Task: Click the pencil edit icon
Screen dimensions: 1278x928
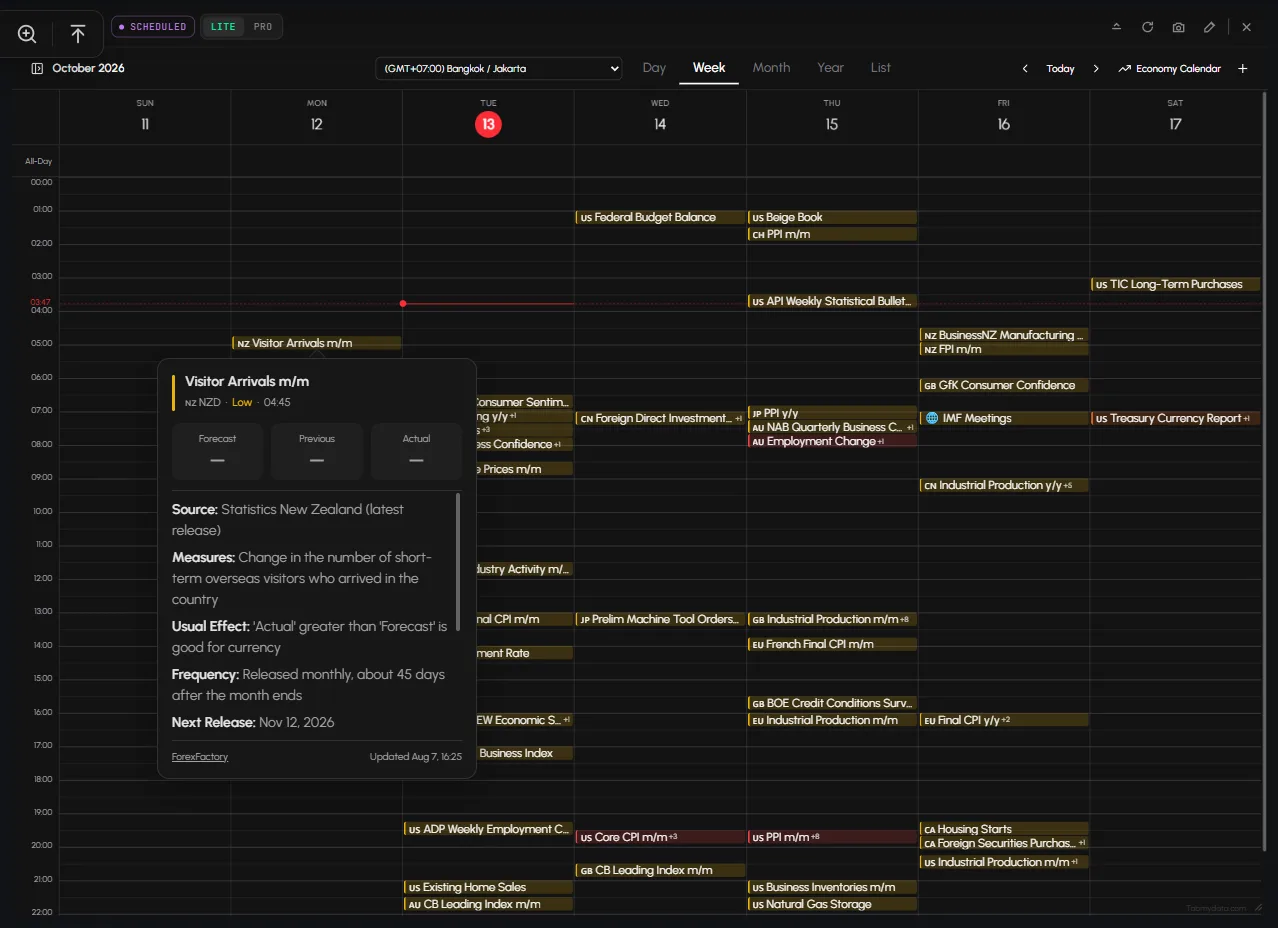Action: (1210, 27)
